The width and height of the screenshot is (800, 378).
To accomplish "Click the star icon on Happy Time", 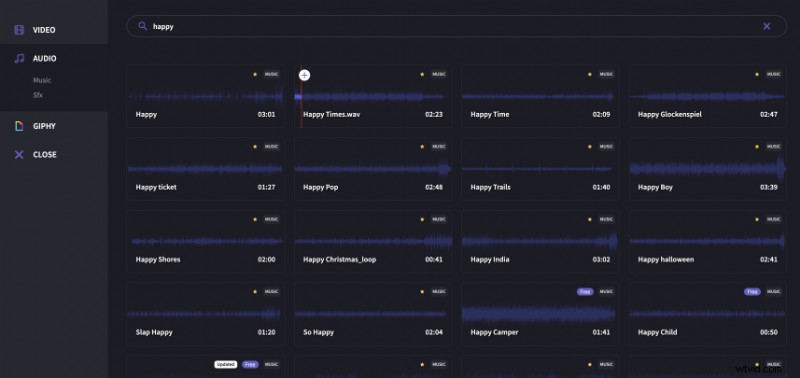I will point(589,74).
